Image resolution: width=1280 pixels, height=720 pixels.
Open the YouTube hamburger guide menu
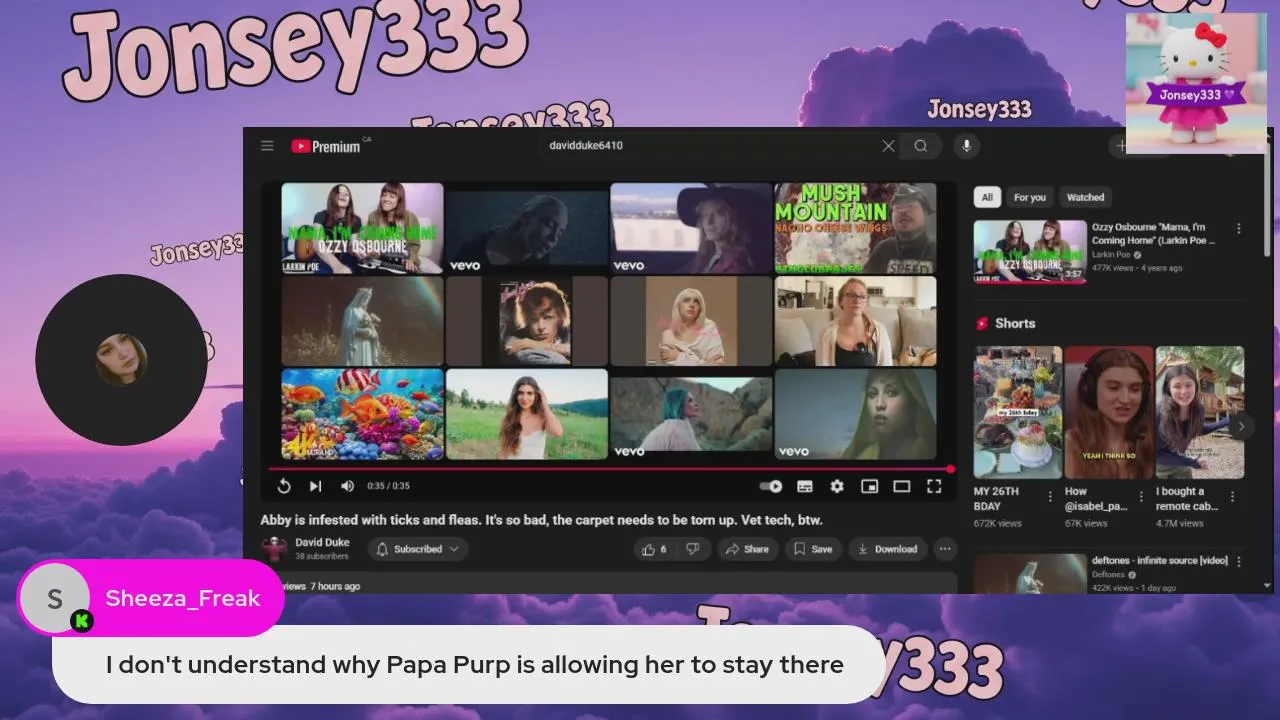tap(267, 146)
